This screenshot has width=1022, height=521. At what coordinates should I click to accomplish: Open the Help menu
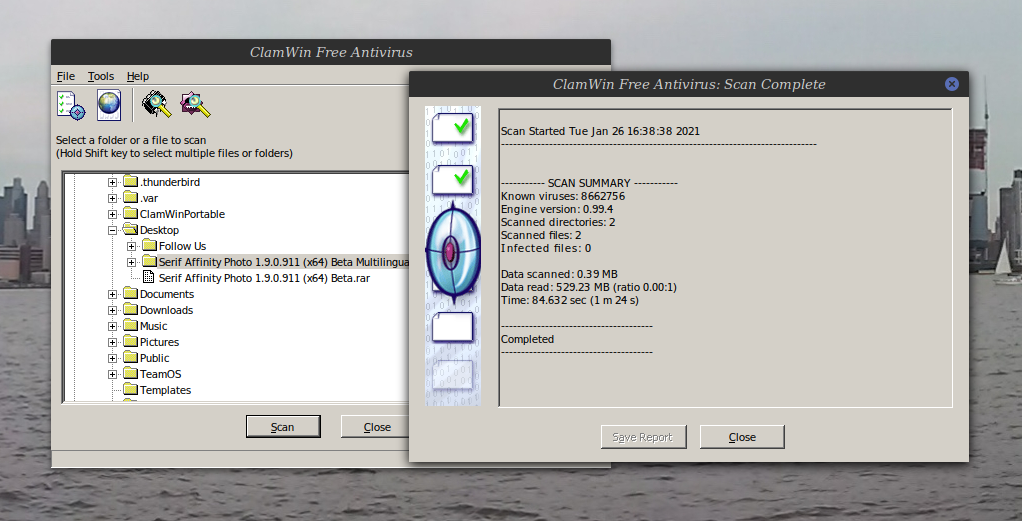pyautogui.click(x=138, y=76)
